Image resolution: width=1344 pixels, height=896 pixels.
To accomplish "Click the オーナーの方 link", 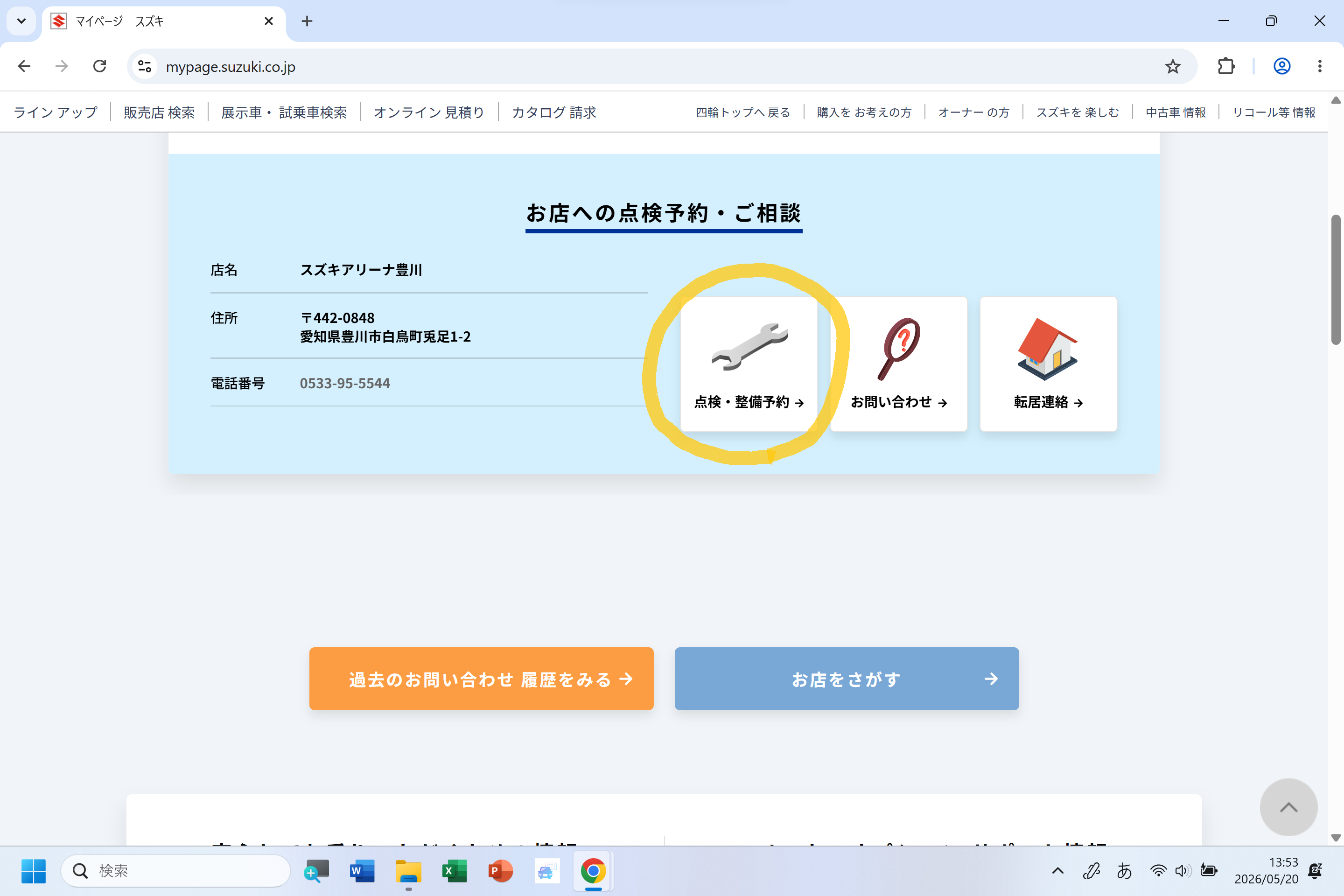I will 974,112.
